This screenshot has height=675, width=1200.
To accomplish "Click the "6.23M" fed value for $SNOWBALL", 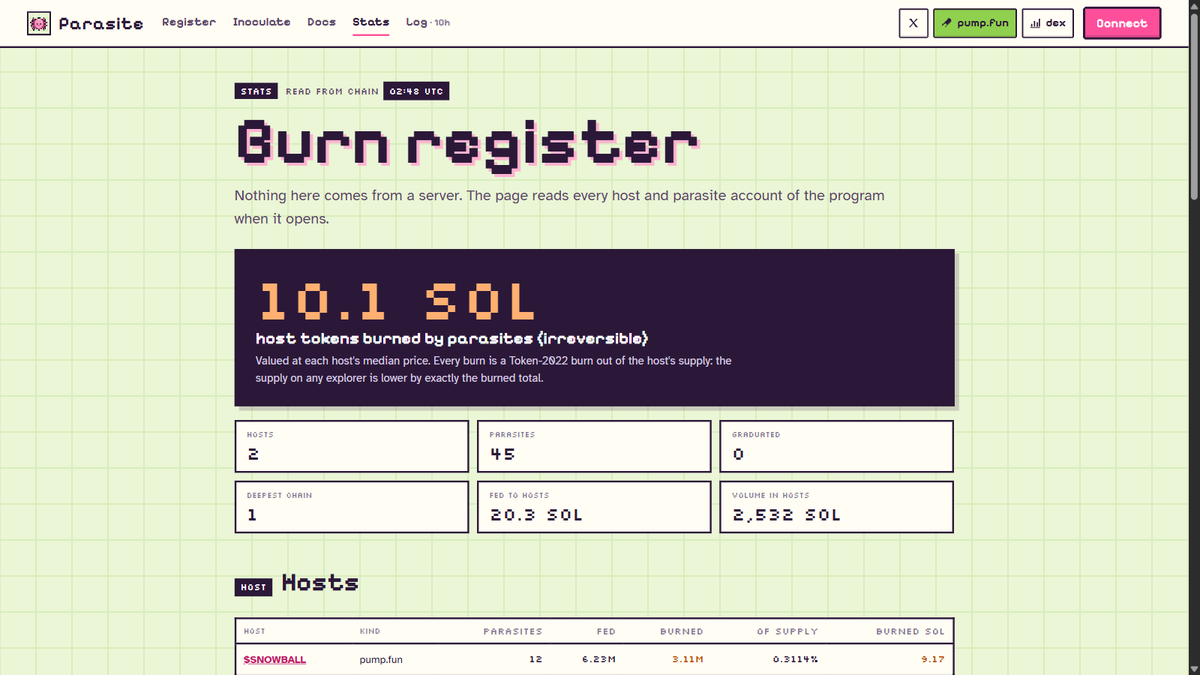I will (599, 660).
